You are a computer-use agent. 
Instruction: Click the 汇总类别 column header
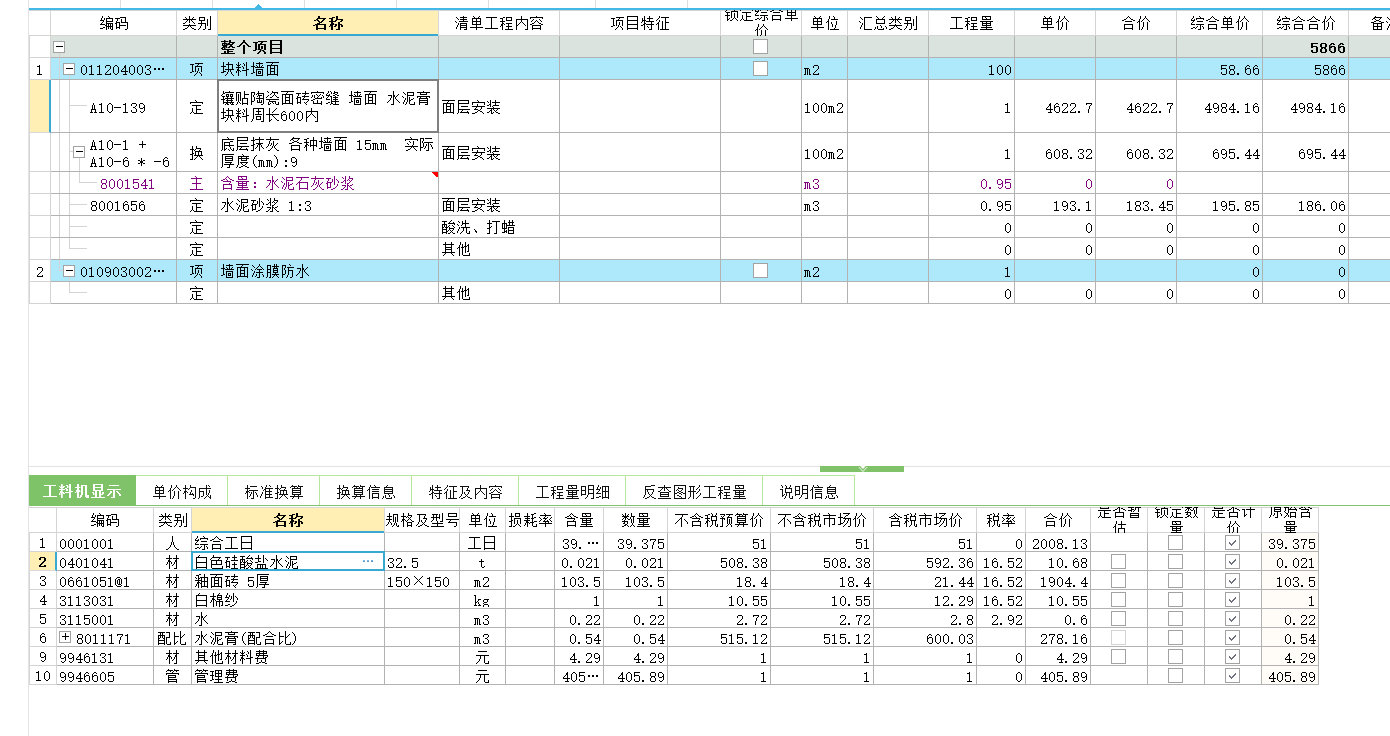point(888,23)
